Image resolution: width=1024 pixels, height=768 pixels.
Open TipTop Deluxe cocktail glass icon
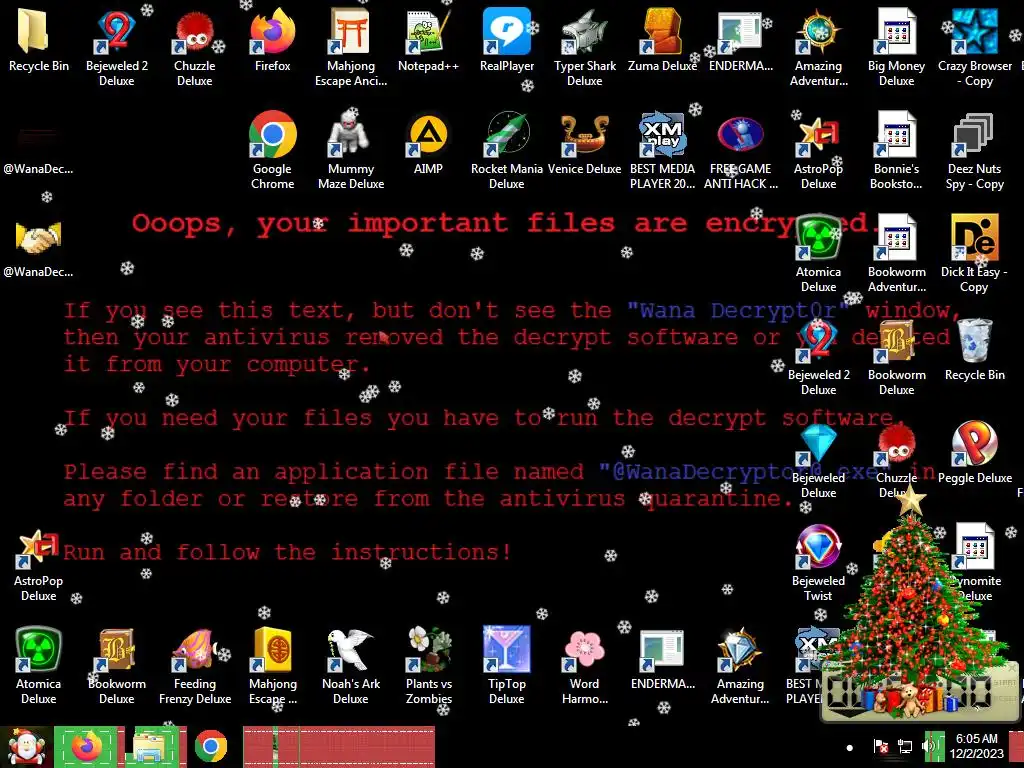tap(507, 666)
